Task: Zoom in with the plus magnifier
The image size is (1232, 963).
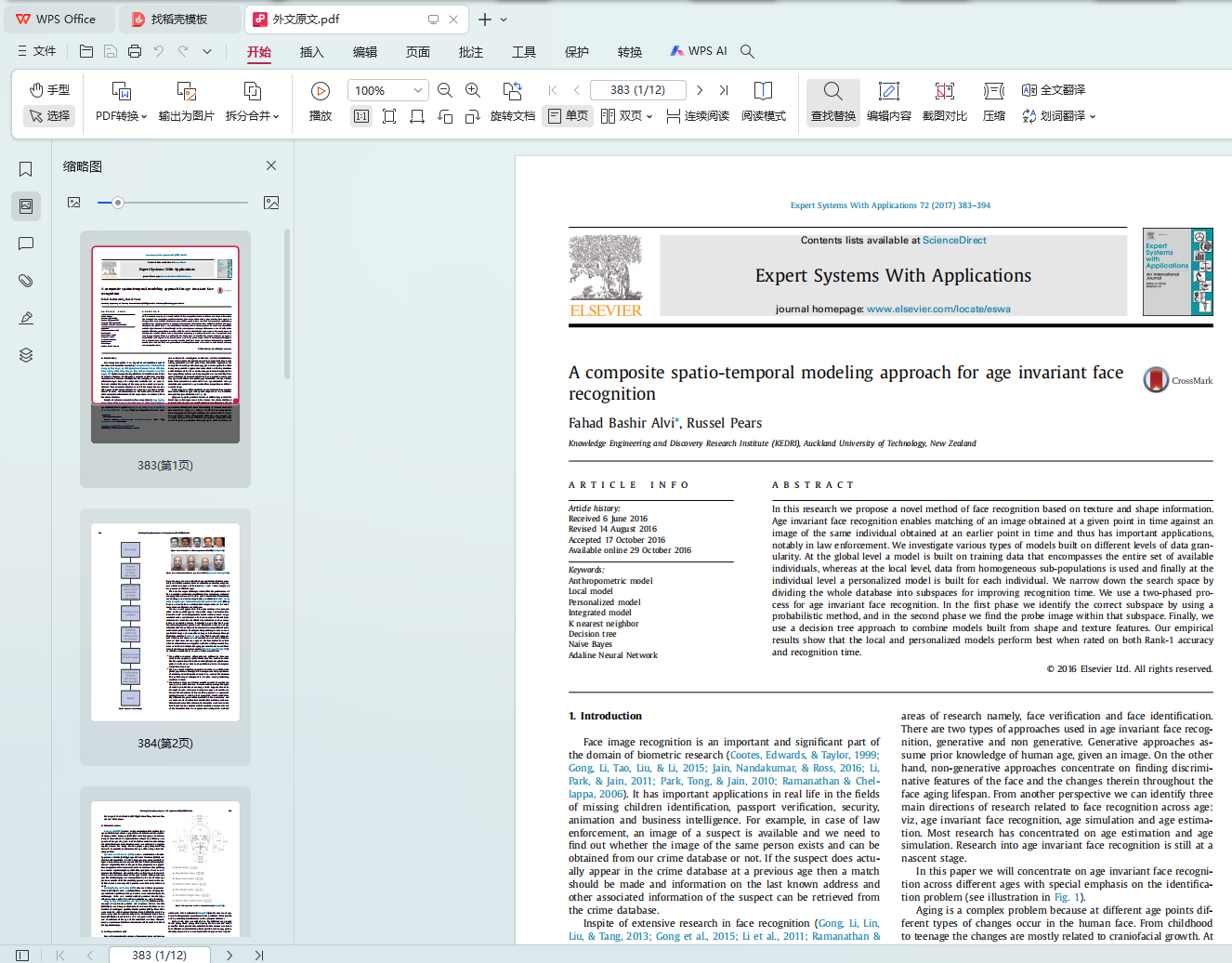Action: pyautogui.click(x=473, y=90)
